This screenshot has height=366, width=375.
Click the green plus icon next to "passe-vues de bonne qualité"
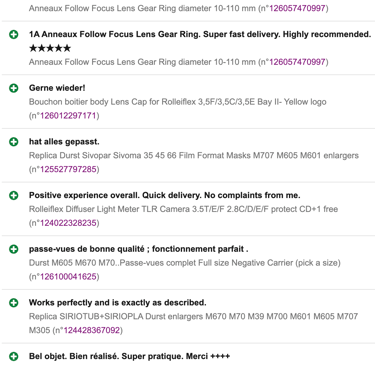(14, 249)
